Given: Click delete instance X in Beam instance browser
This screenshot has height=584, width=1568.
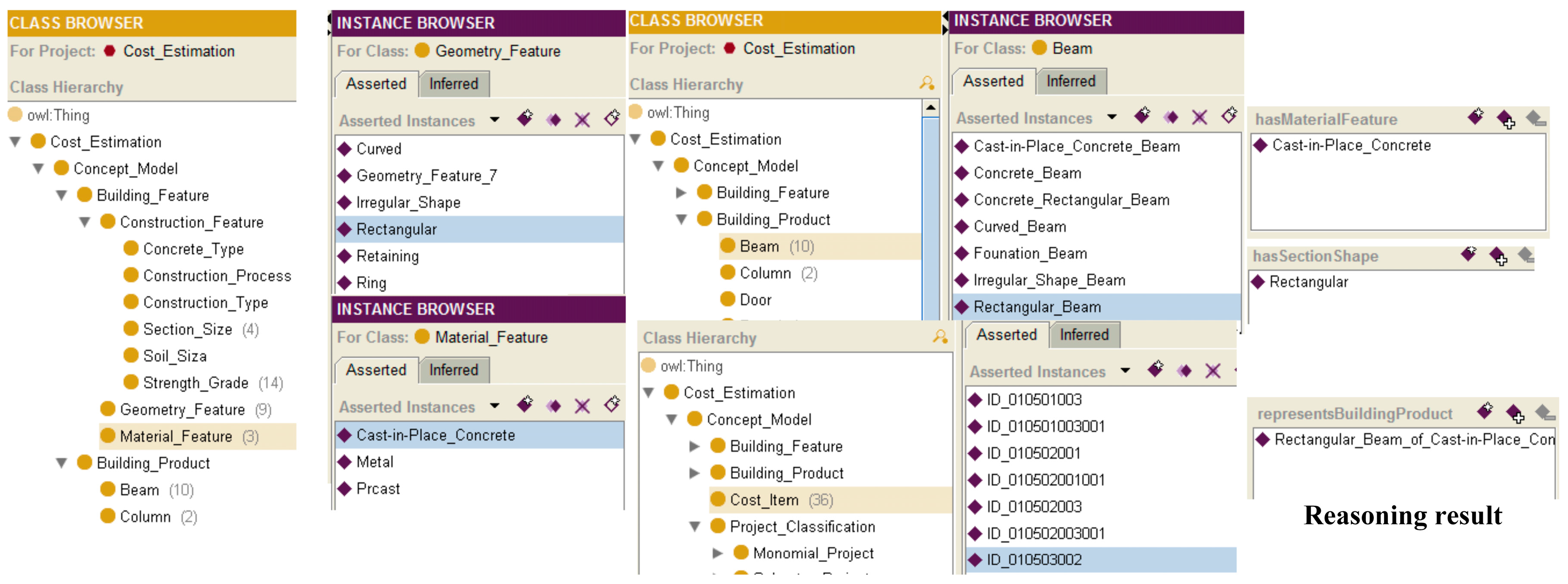Looking at the screenshot, I should point(1199,117).
